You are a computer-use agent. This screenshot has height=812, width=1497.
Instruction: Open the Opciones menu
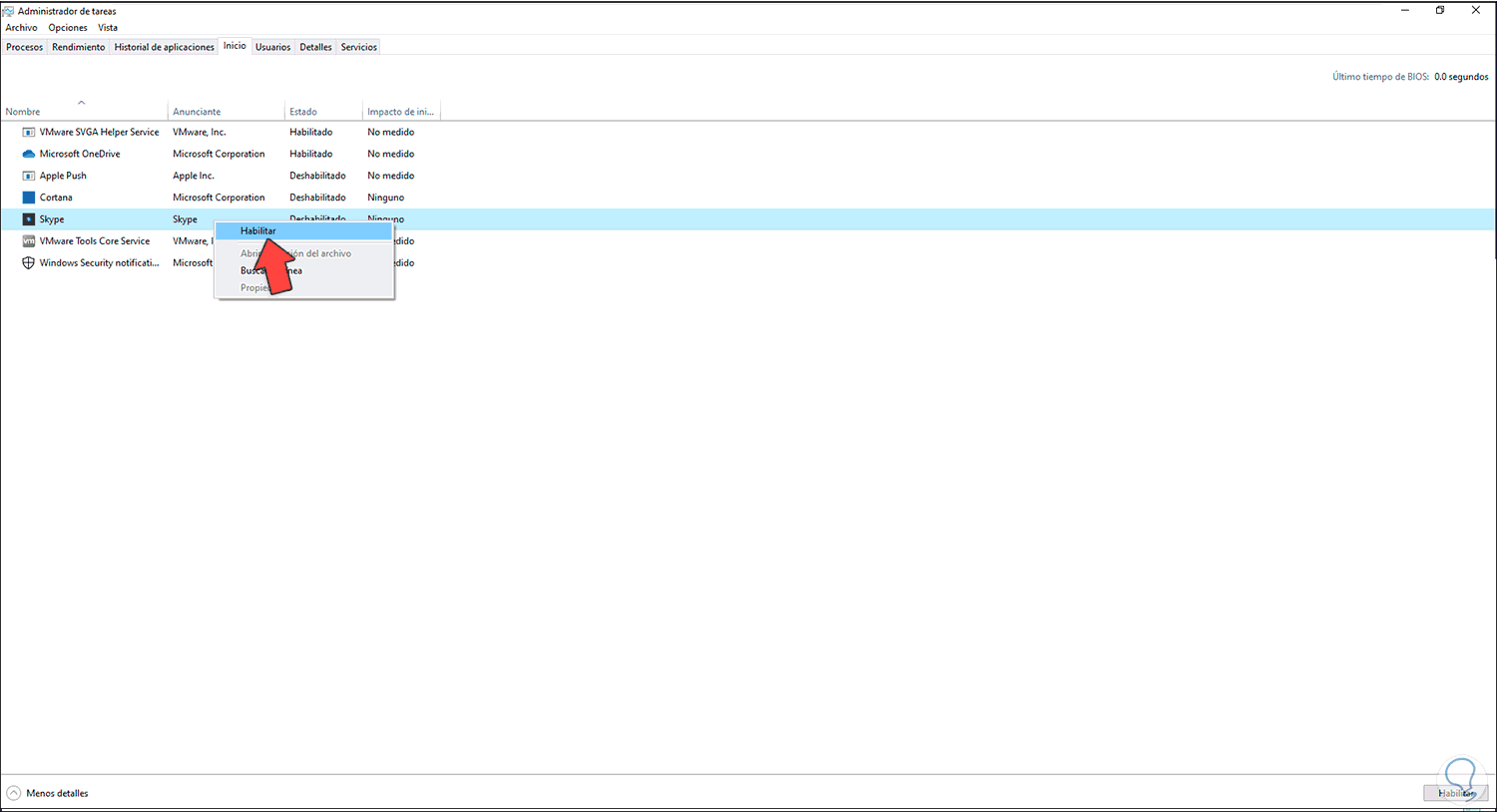coord(68,28)
